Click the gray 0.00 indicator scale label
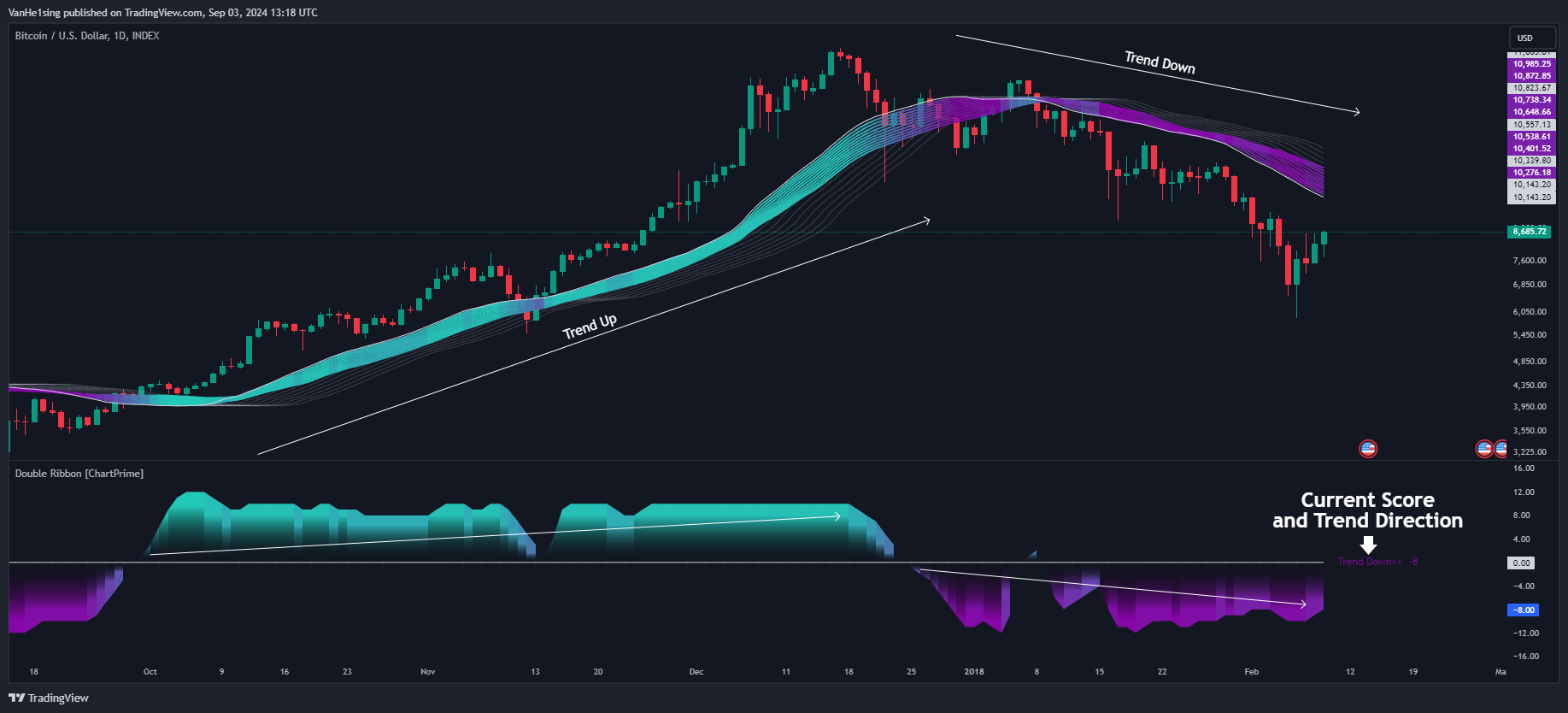This screenshot has width=1568, height=713. click(1521, 563)
